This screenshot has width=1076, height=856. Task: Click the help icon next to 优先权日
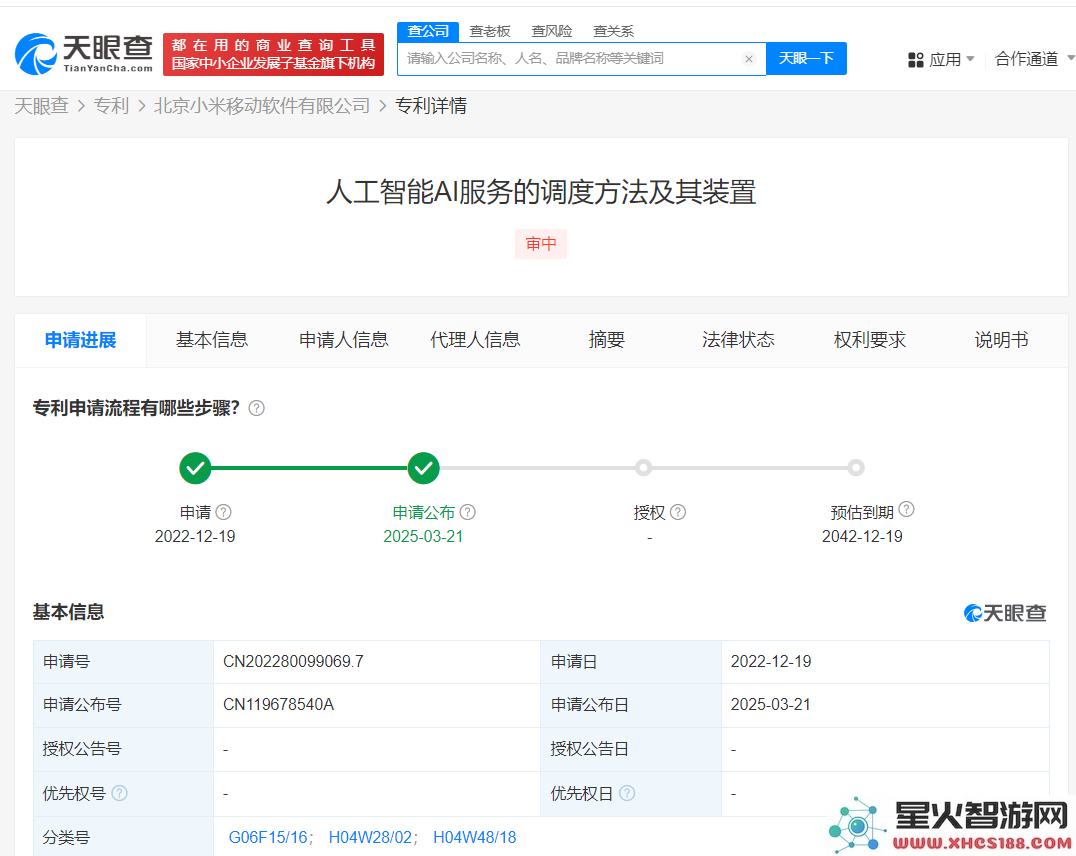pos(627,794)
